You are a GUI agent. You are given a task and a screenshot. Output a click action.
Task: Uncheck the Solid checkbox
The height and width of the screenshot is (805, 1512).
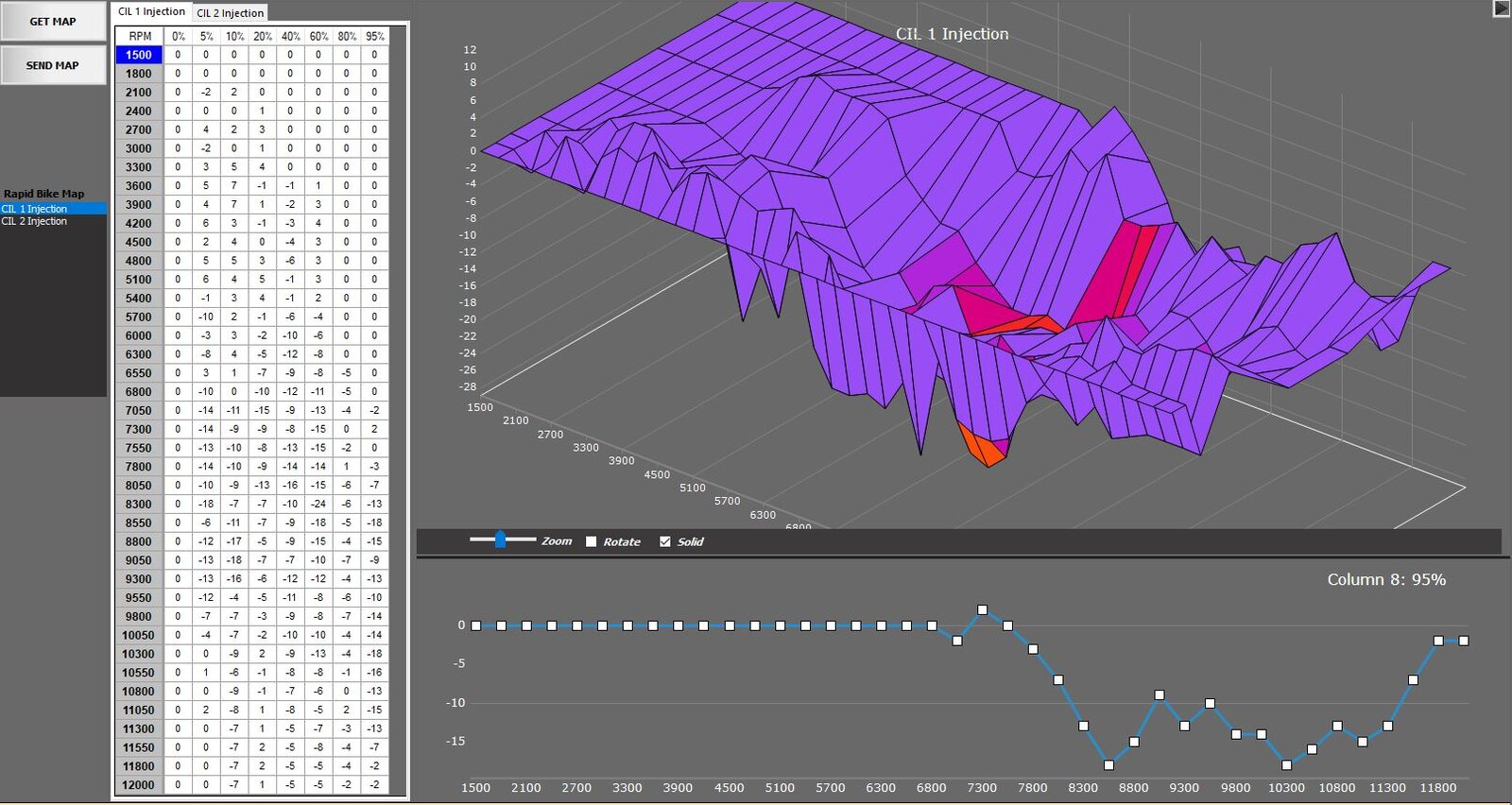click(x=665, y=541)
